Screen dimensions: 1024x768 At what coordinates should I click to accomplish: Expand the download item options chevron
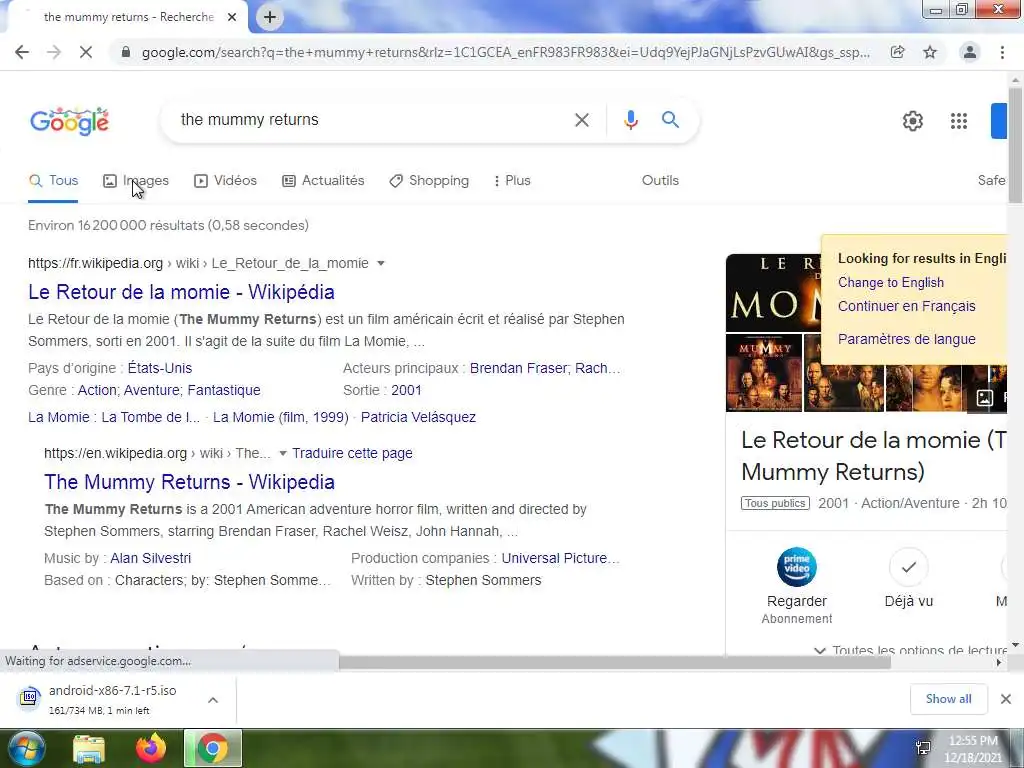213,700
